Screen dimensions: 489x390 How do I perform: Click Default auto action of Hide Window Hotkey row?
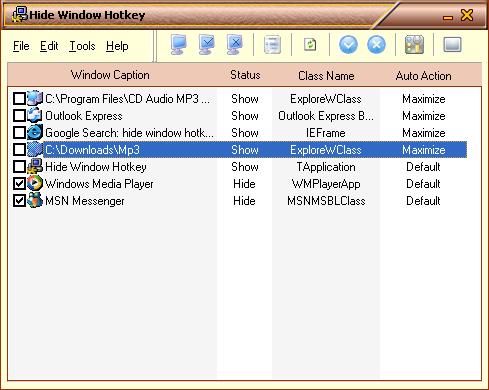(423, 167)
